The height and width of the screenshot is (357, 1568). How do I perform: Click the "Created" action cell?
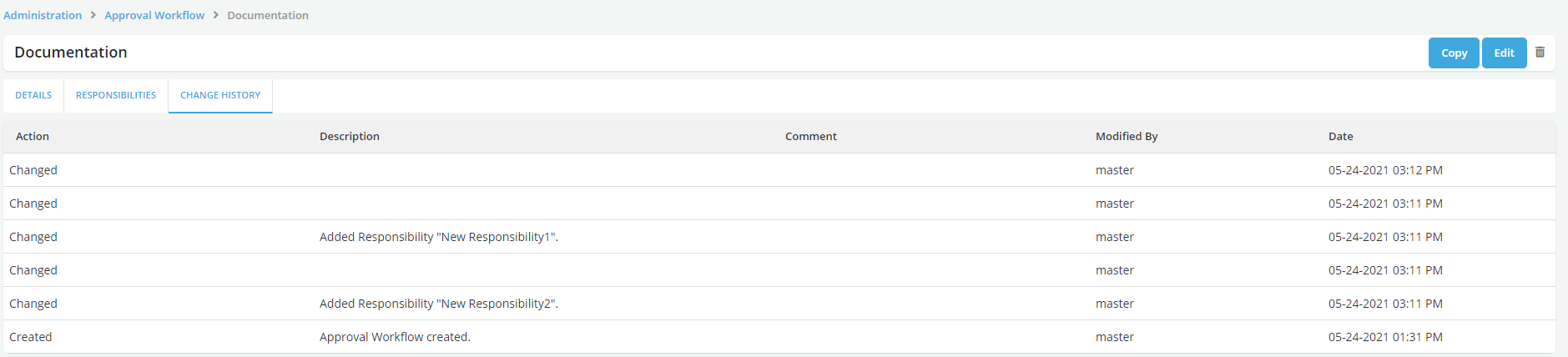click(x=31, y=337)
